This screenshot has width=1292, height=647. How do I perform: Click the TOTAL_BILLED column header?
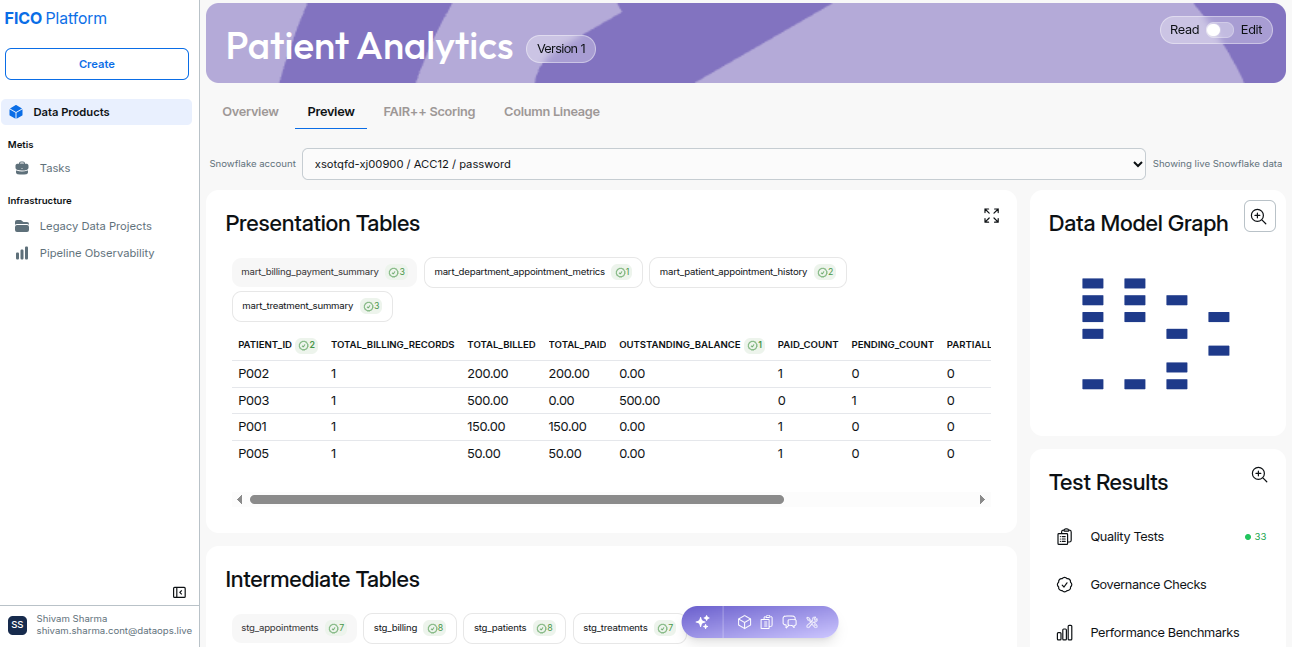[x=501, y=345]
